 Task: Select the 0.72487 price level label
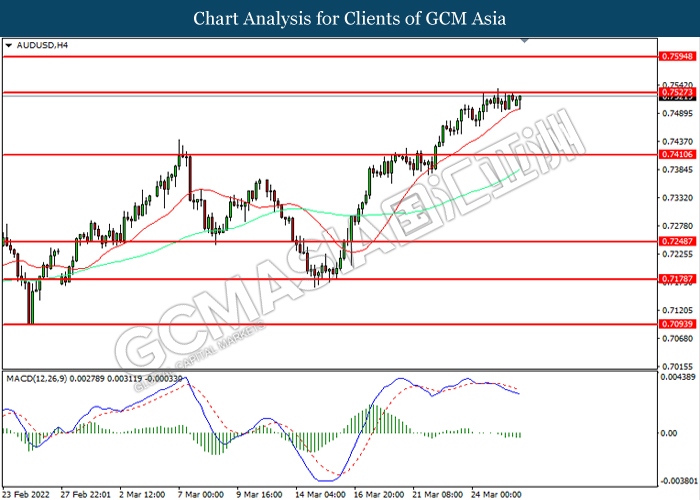pyautogui.click(x=677, y=241)
